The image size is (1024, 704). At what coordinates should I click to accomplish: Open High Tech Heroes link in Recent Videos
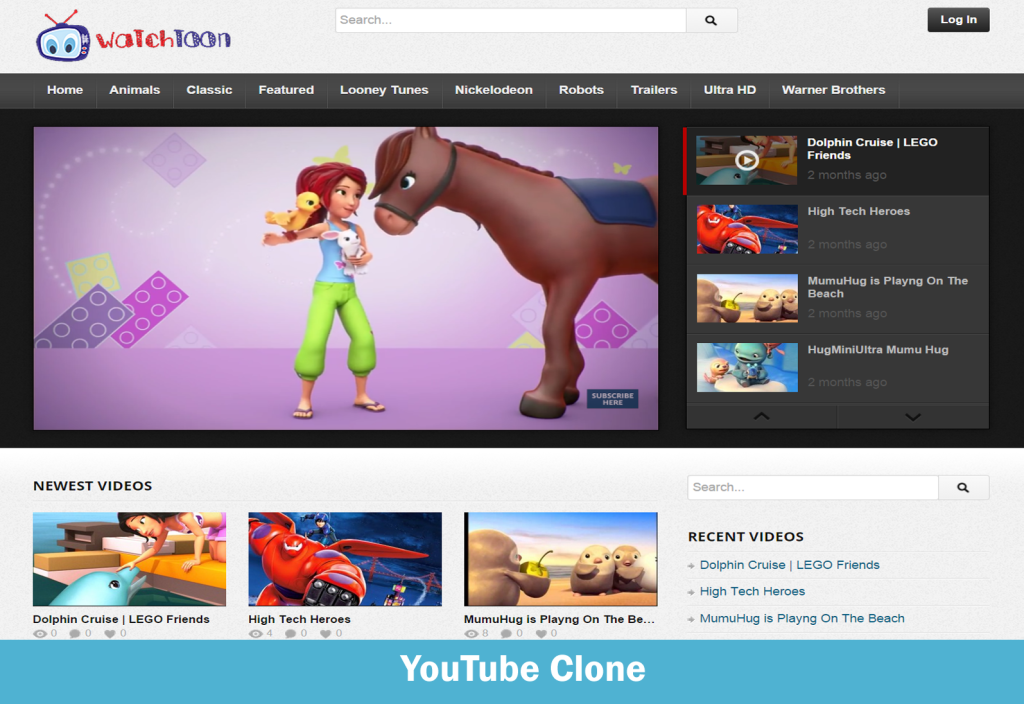coord(752,592)
